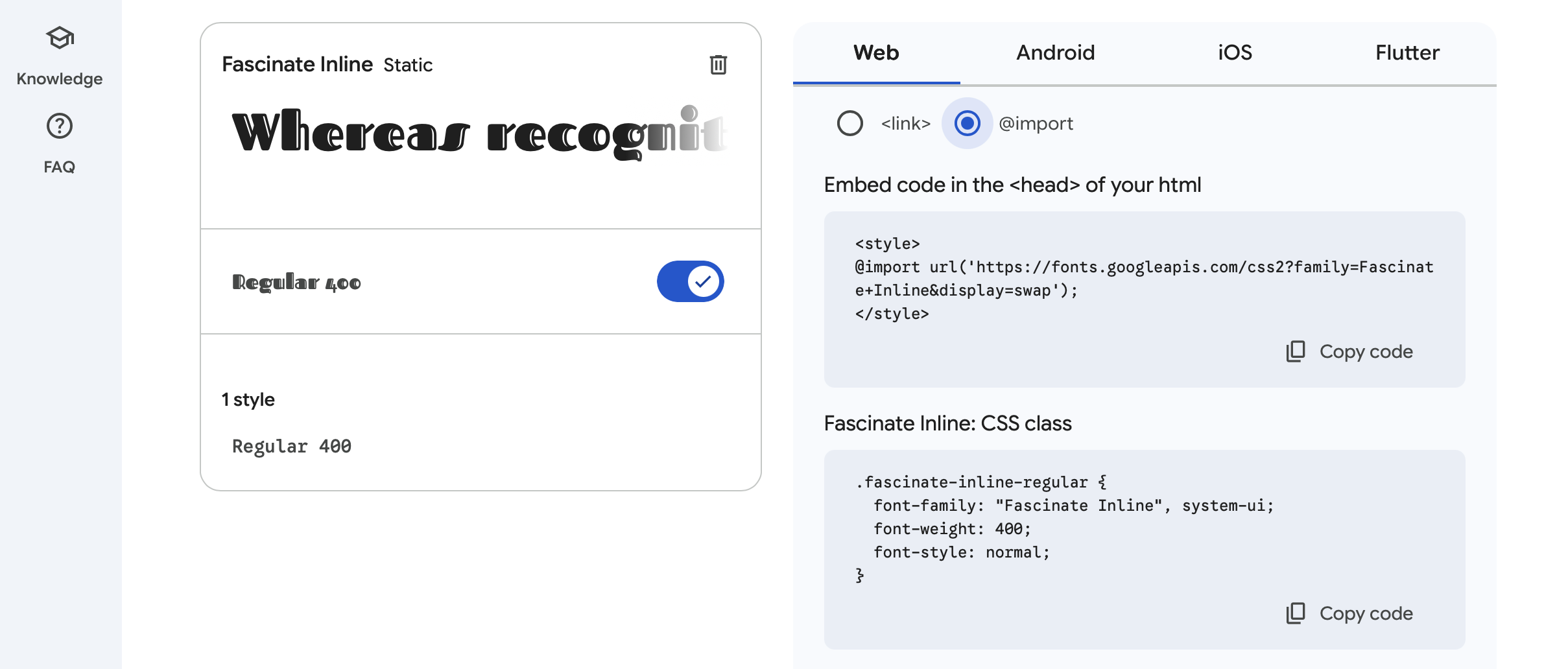Click Copy code under the embed snippet
The image size is (1568, 669).
(1366, 351)
